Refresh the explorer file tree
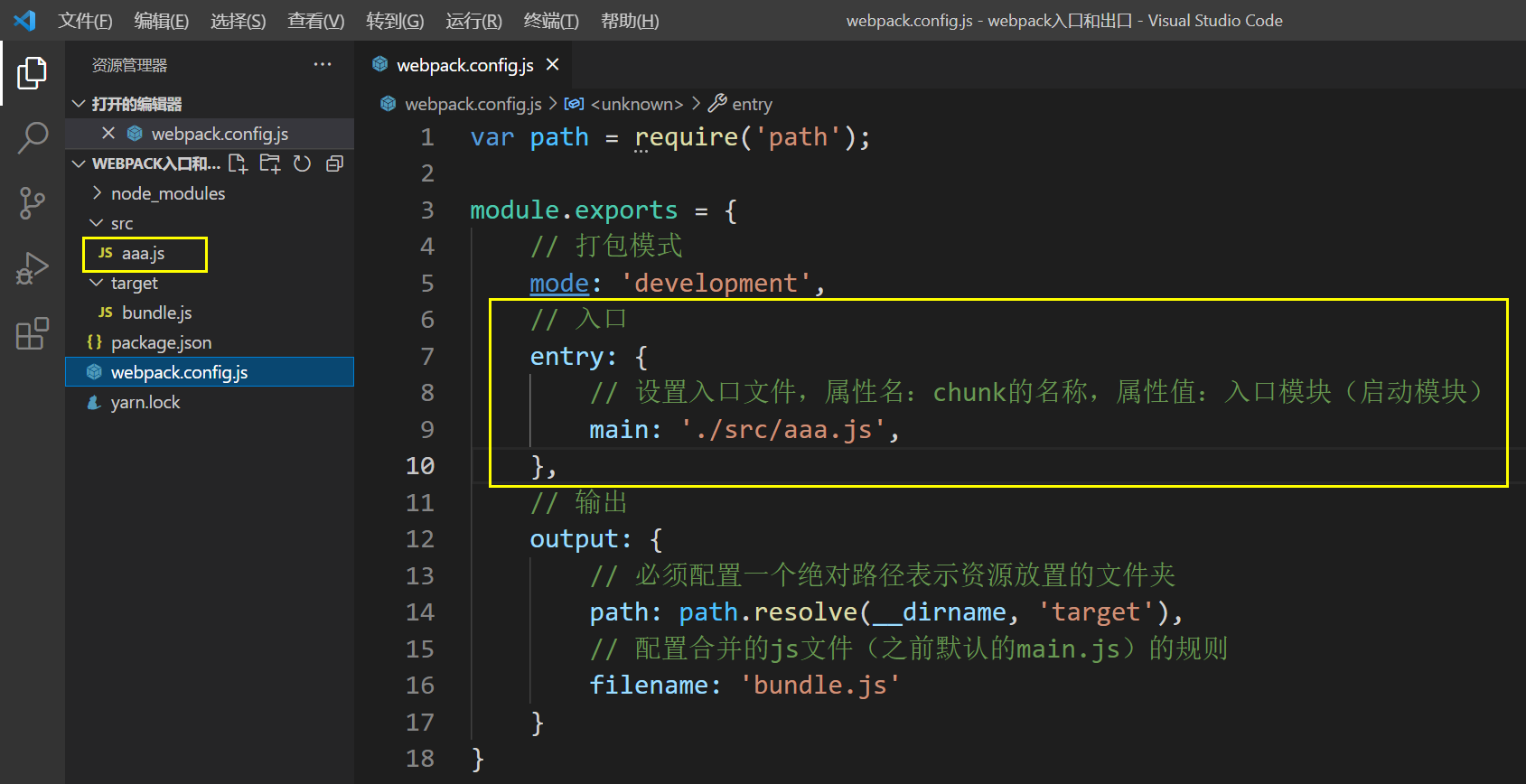This screenshot has width=1526, height=784. (x=303, y=163)
